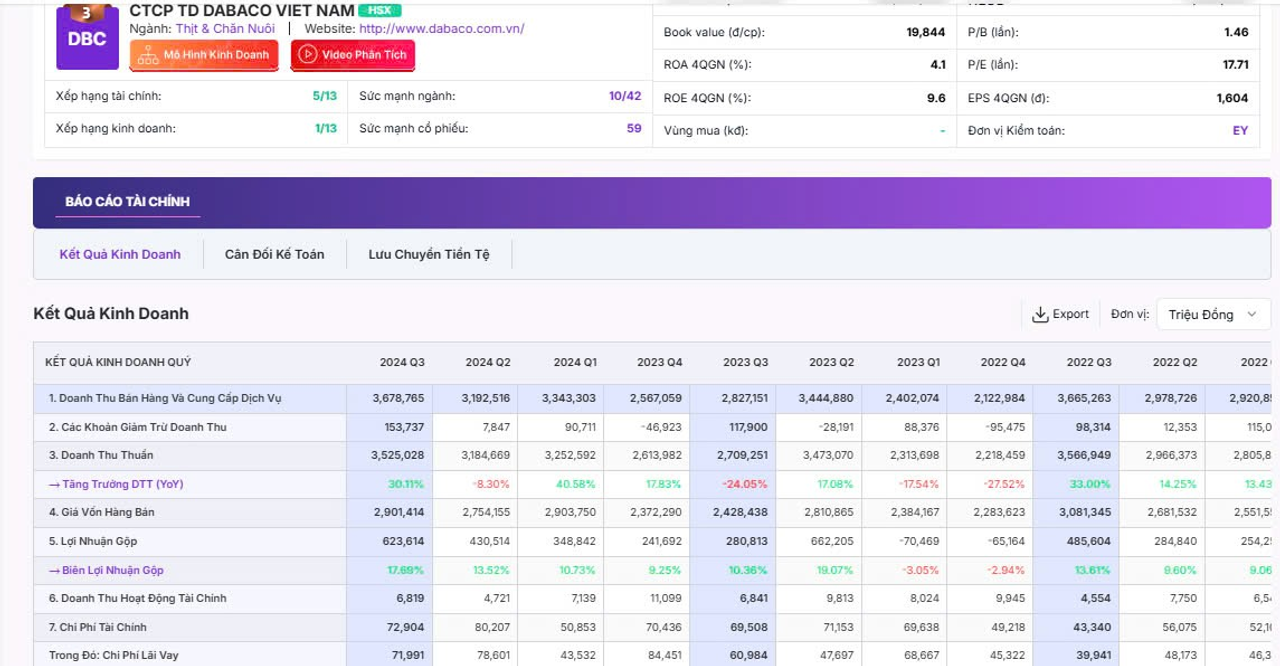Follow the Thịt & Chăn Nuôi industry link
1280x666 pixels.
pos(225,29)
